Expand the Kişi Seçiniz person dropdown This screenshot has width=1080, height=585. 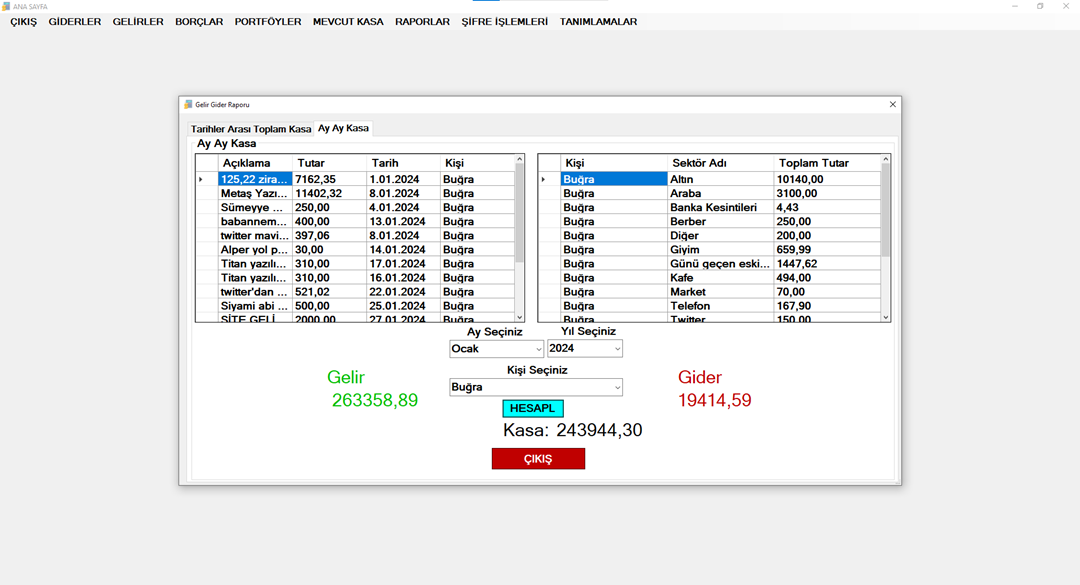(x=617, y=387)
